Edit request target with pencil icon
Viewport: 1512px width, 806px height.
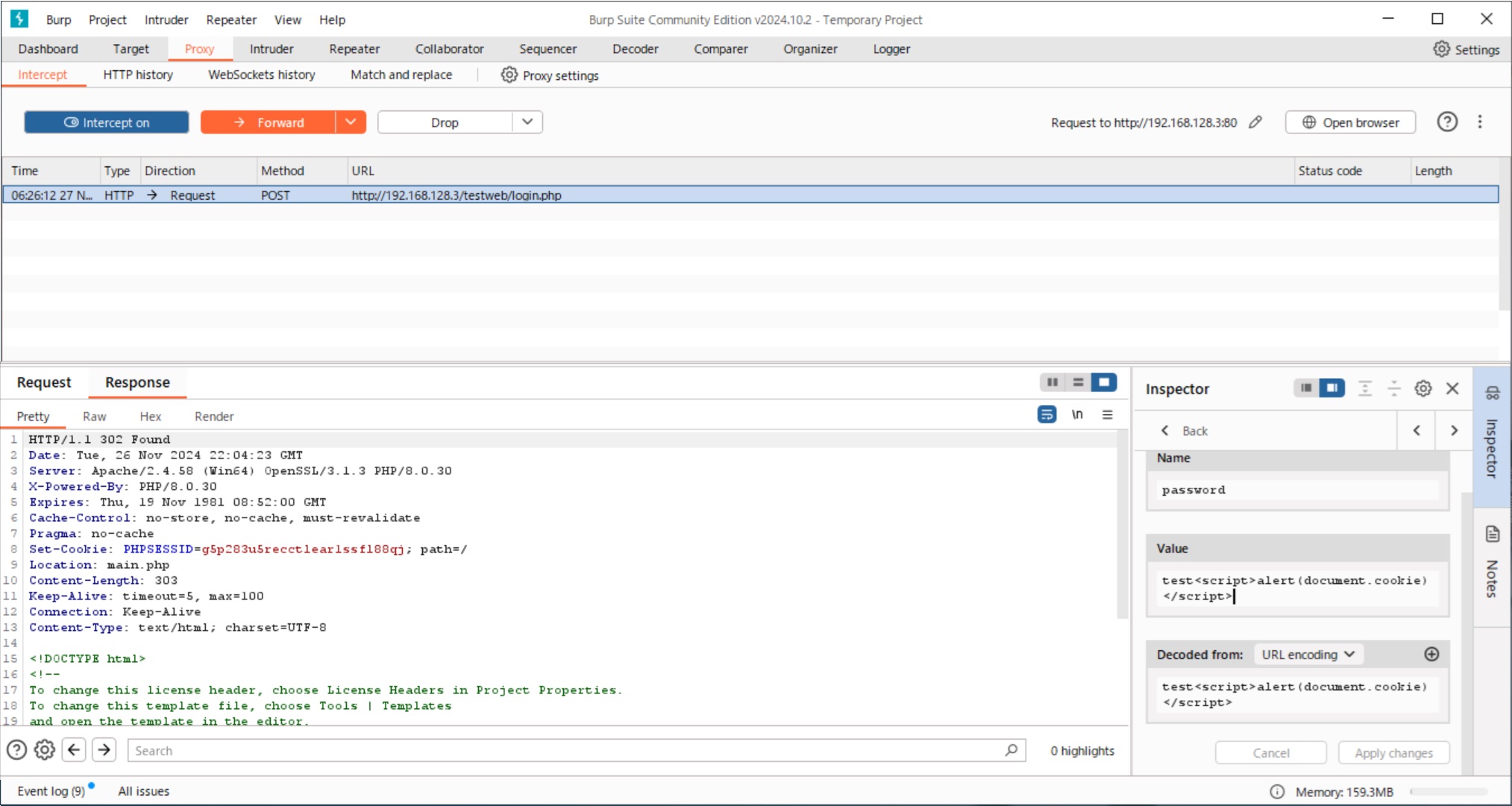pyautogui.click(x=1255, y=122)
